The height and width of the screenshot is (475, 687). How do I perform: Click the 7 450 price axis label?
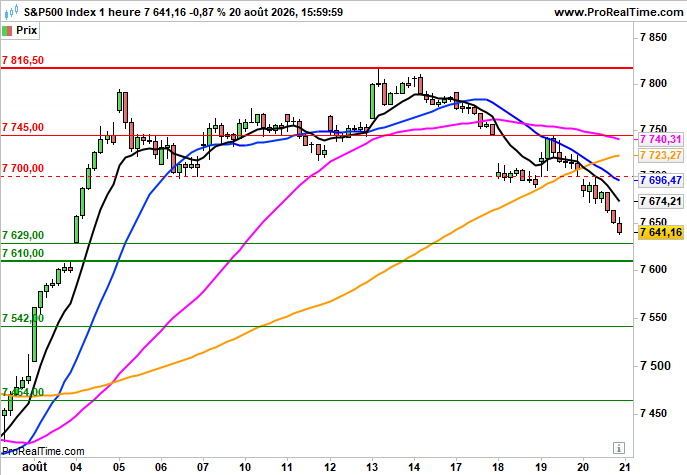[653, 413]
